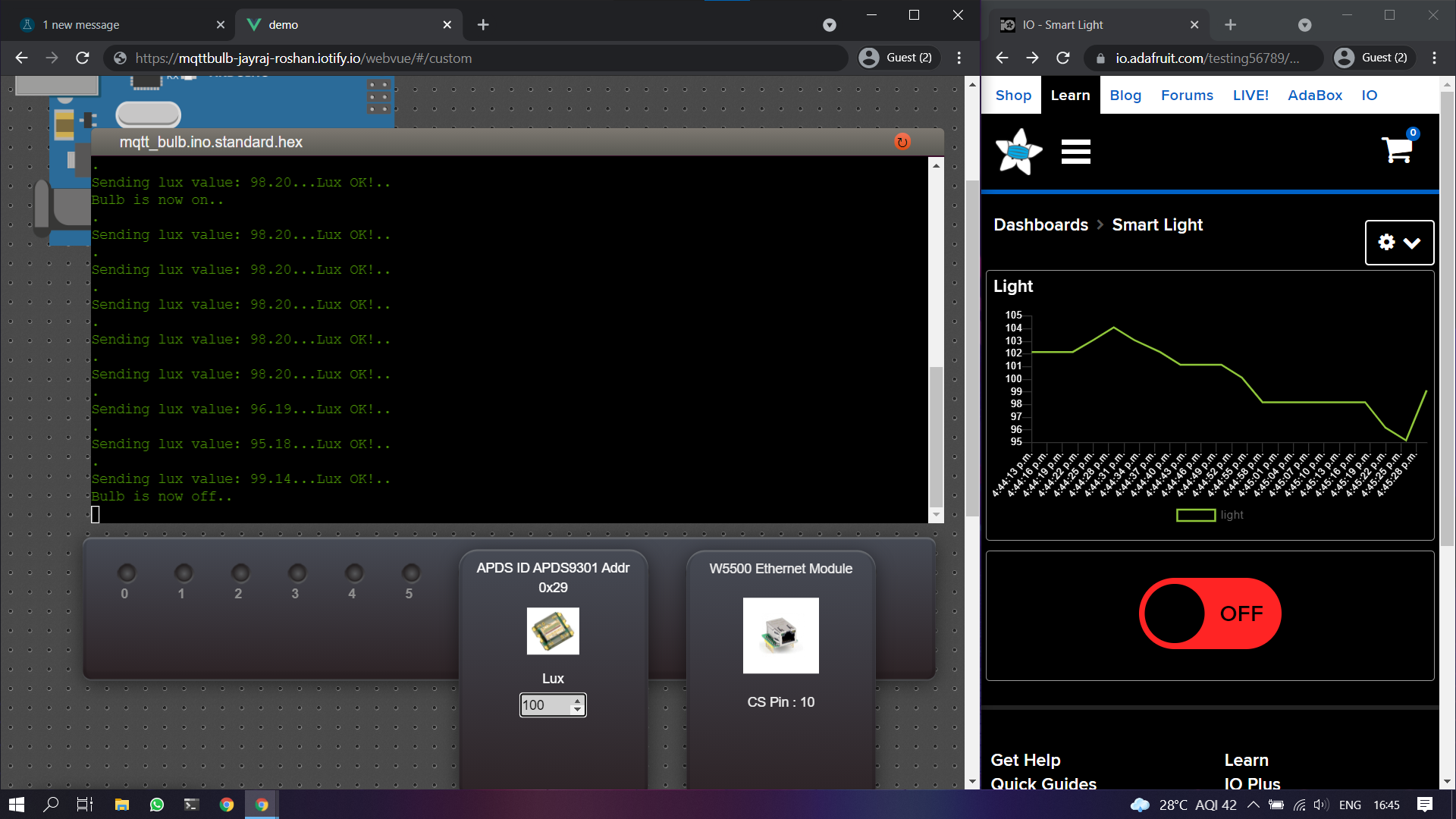The width and height of the screenshot is (1456, 819).
Task: Toggle LED pin 5 indicator
Action: click(x=410, y=573)
